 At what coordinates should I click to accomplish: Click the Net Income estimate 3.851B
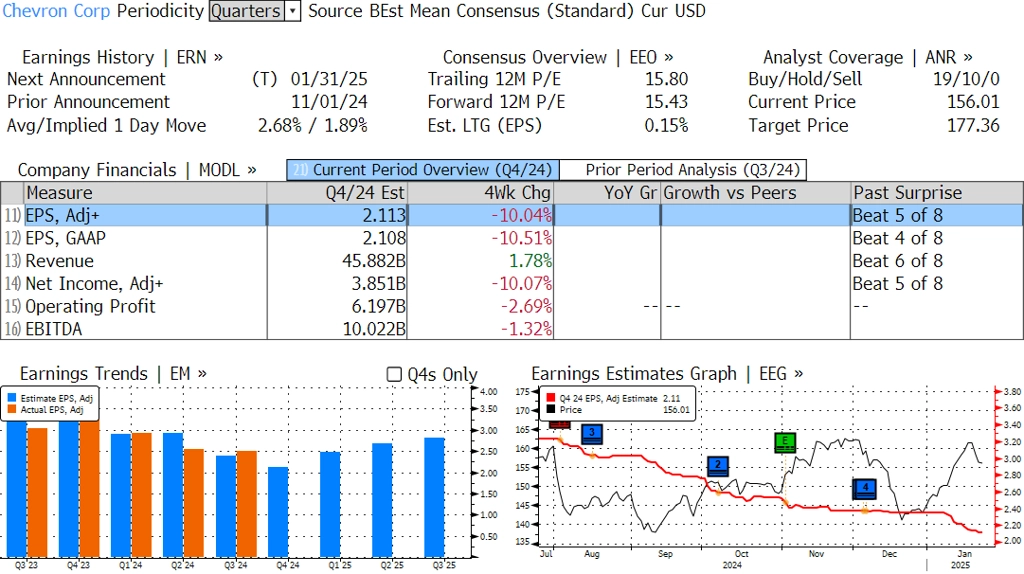tap(379, 284)
